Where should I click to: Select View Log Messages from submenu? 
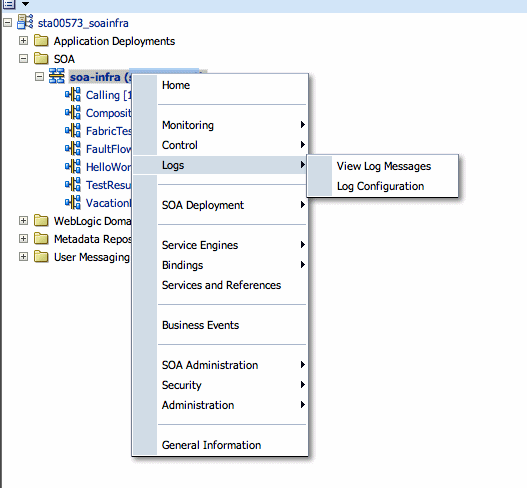(x=383, y=166)
